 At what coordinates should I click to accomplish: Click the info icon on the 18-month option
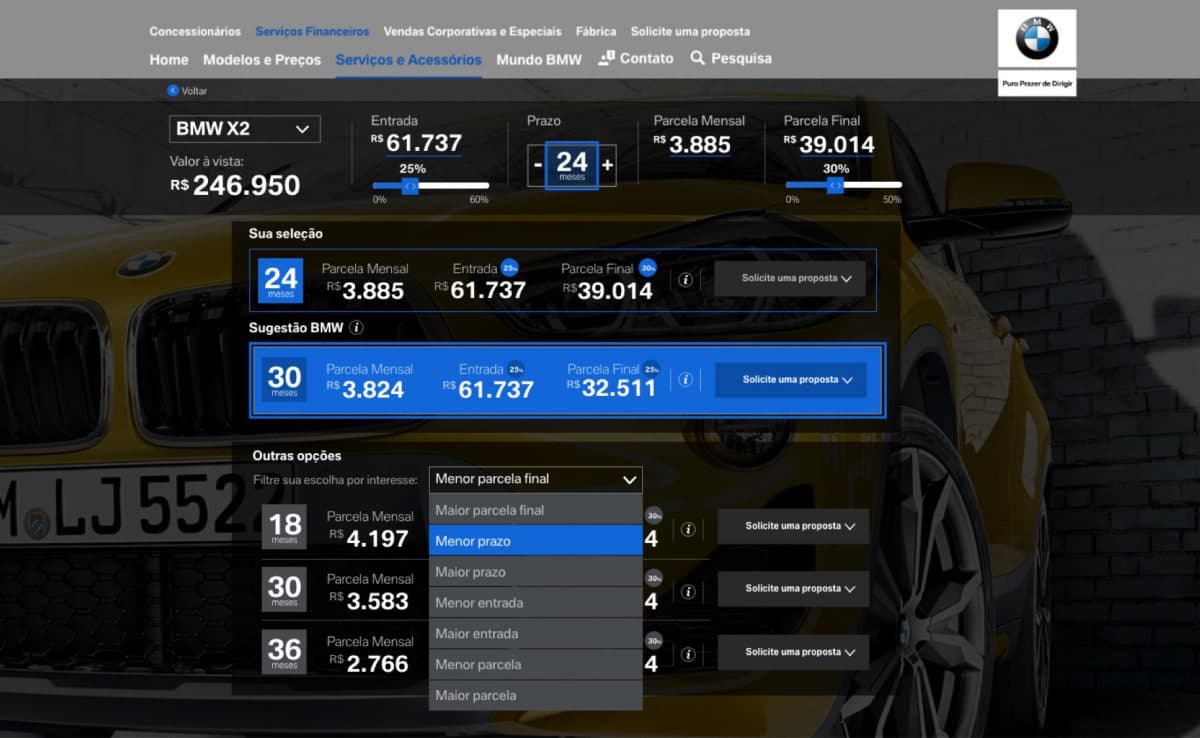coord(686,527)
